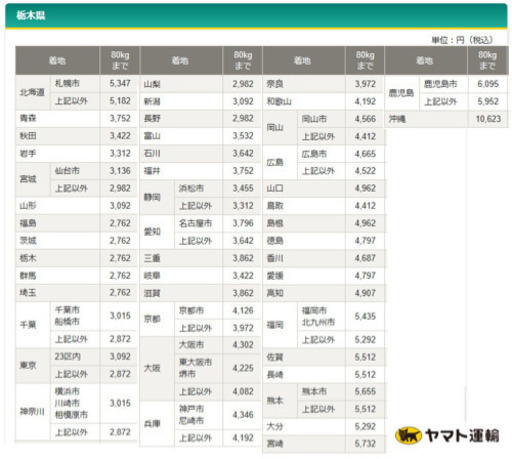Select the 鹿児島市 cell

coord(443,84)
